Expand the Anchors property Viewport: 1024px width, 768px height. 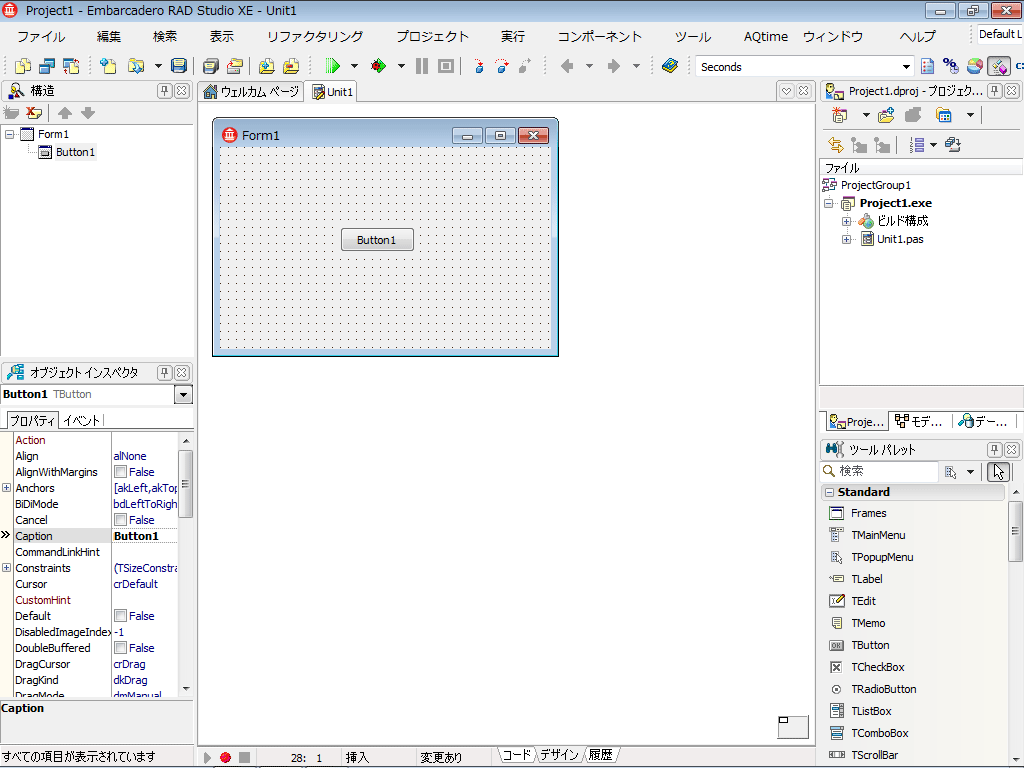point(7,488)
